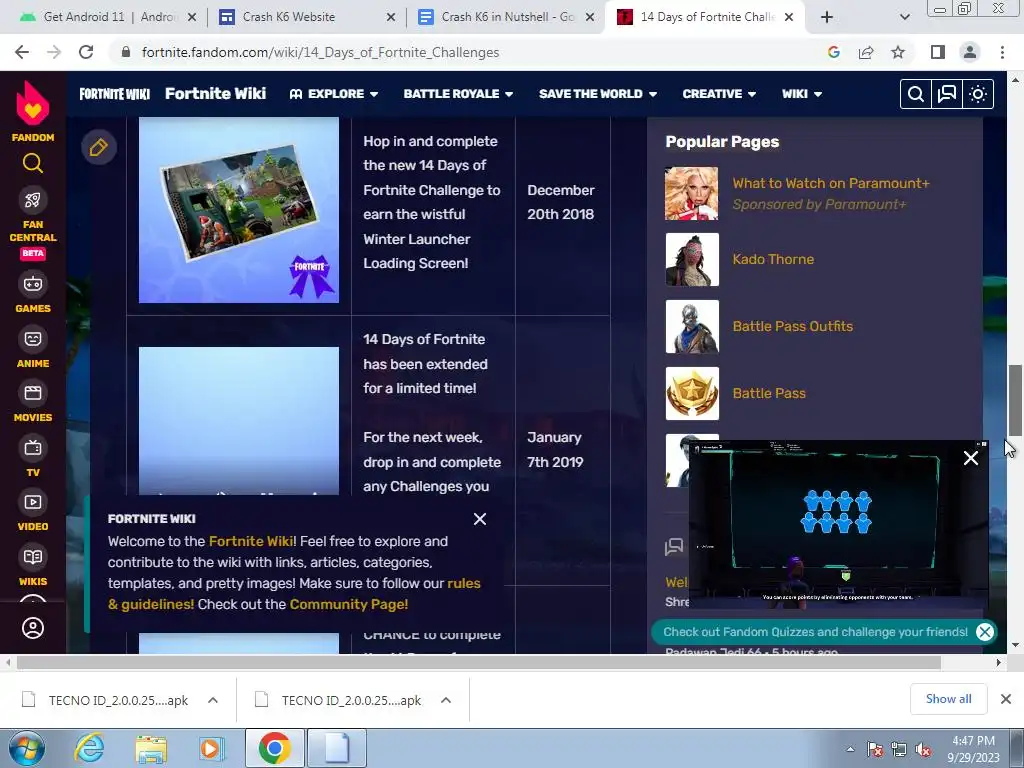This screenshot has height=768, width=1024.
Task: Bookmark this page with the star icon
Action: click(898, 52)
